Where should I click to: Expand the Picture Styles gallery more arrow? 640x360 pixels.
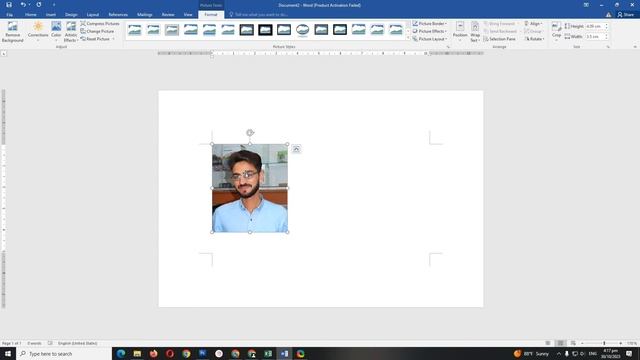408,38
